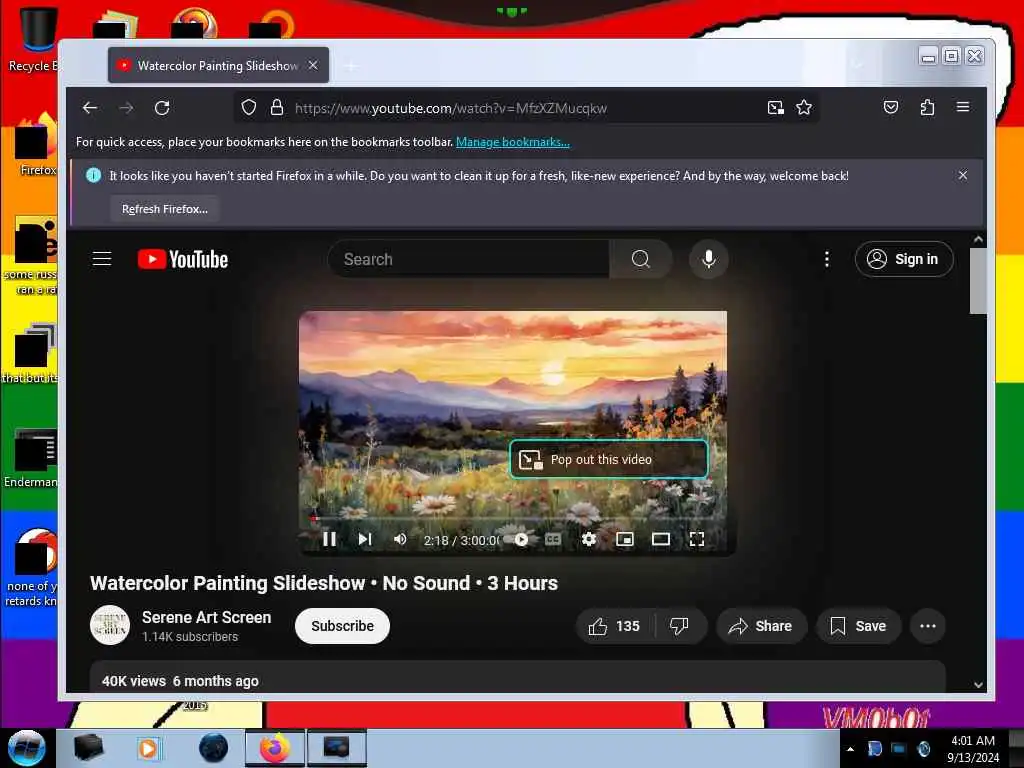1024x768 pixels.
Task: Open a new tab with plus
Action: tap(351, 65)
